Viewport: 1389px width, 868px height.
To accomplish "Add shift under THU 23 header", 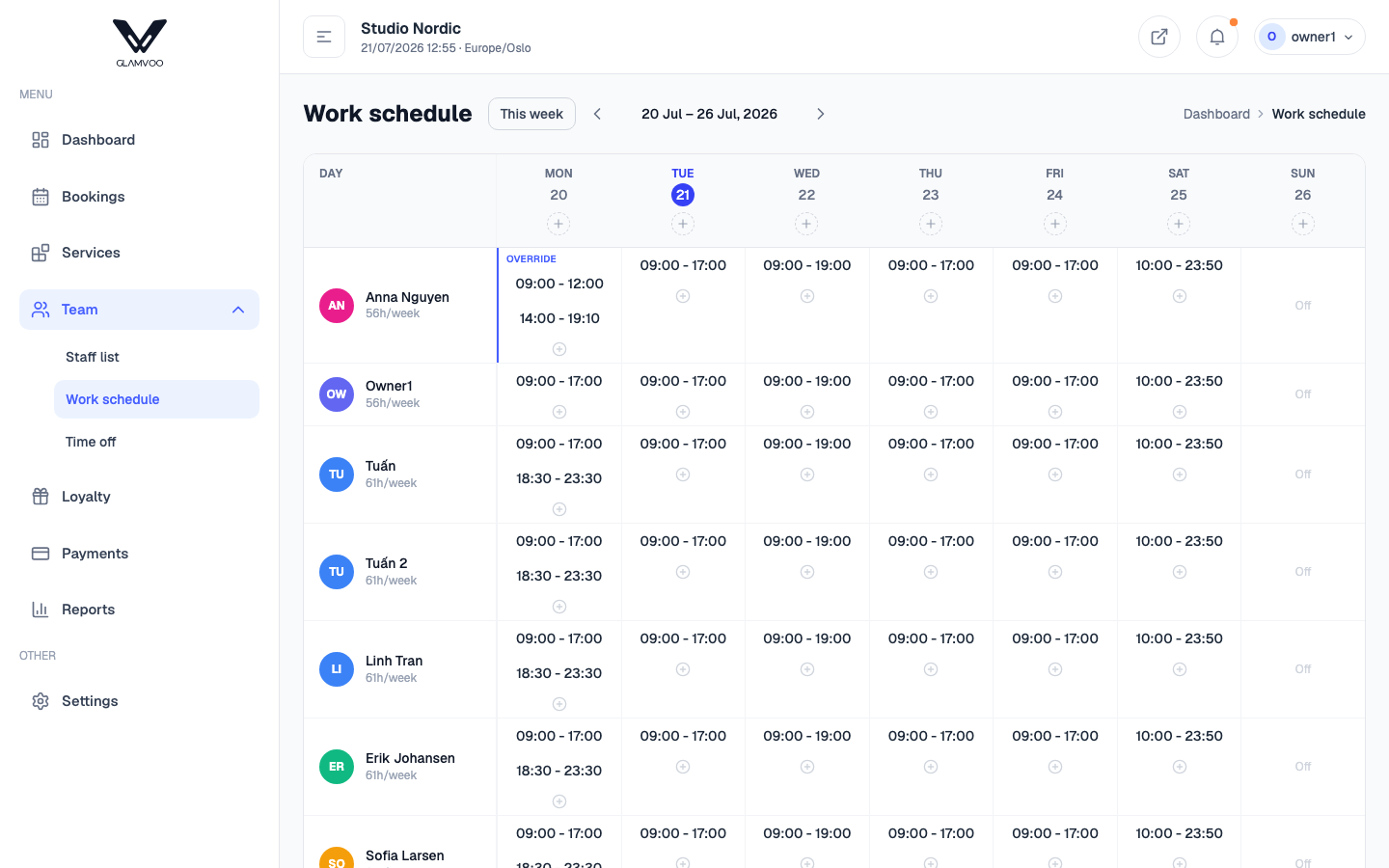I will 931,224.
